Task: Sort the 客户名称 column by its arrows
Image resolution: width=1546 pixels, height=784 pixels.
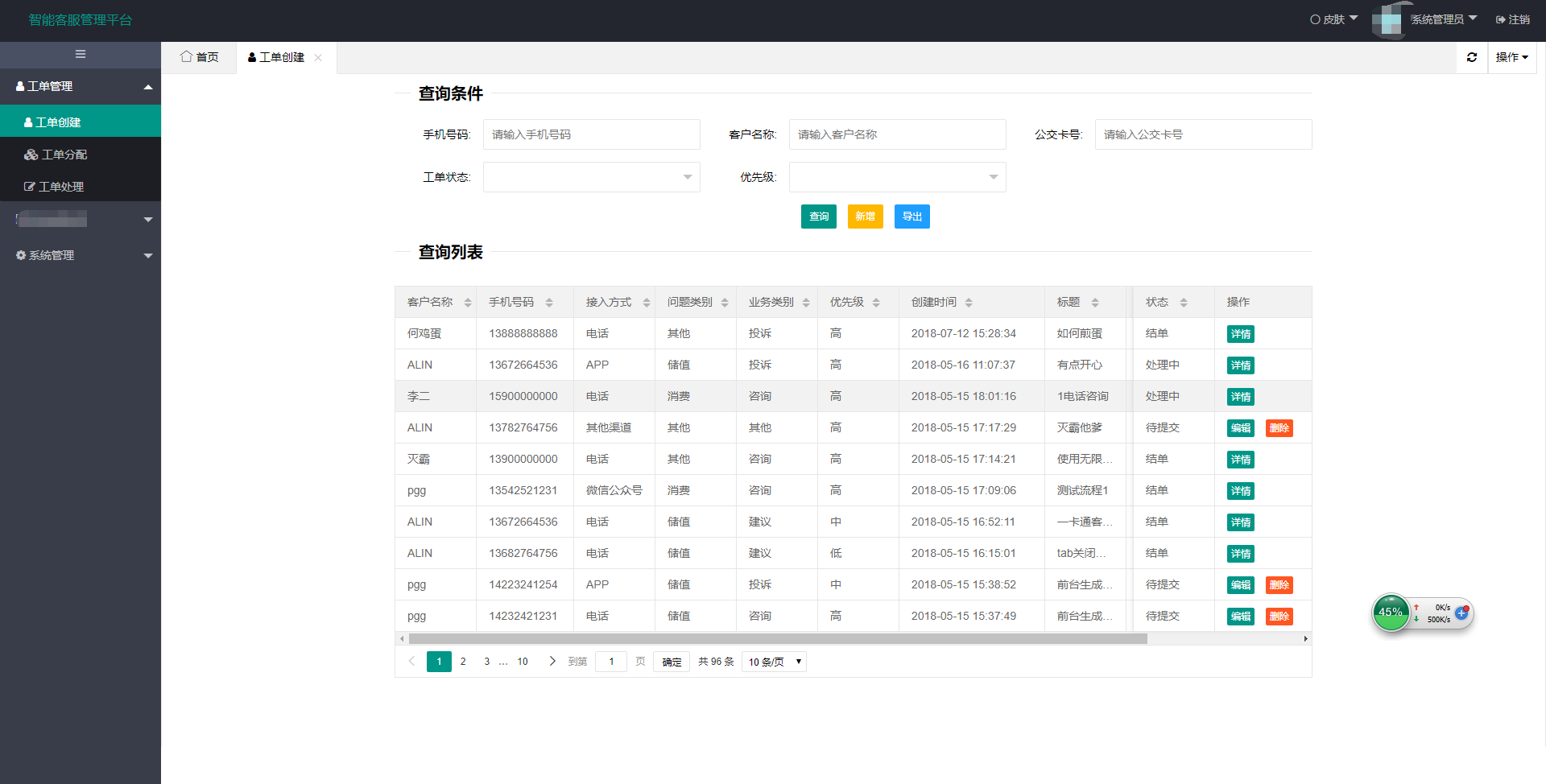Action: pos(467,303)
